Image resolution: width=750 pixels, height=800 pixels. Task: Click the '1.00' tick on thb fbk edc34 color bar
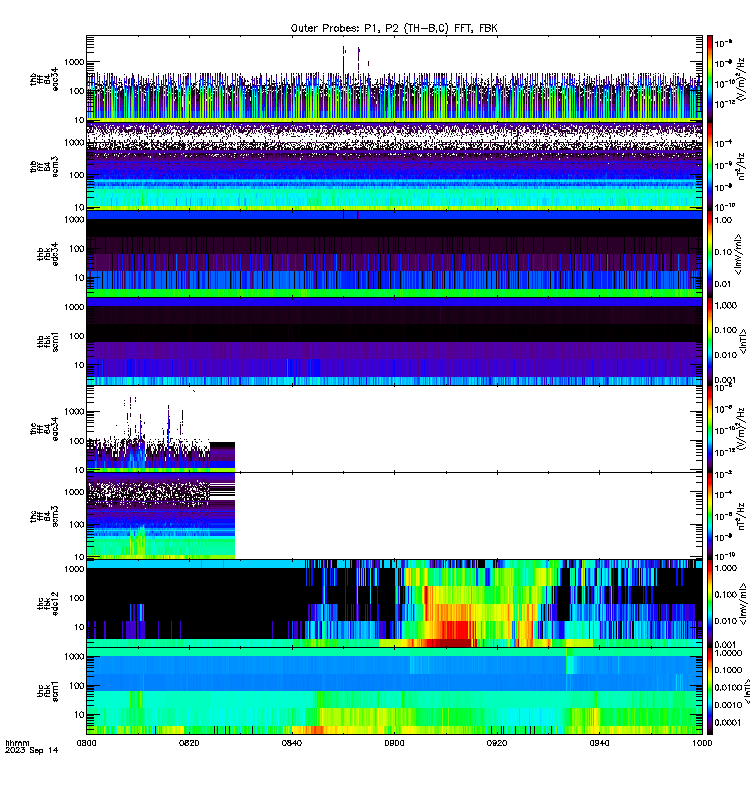(x=723, y=220)
